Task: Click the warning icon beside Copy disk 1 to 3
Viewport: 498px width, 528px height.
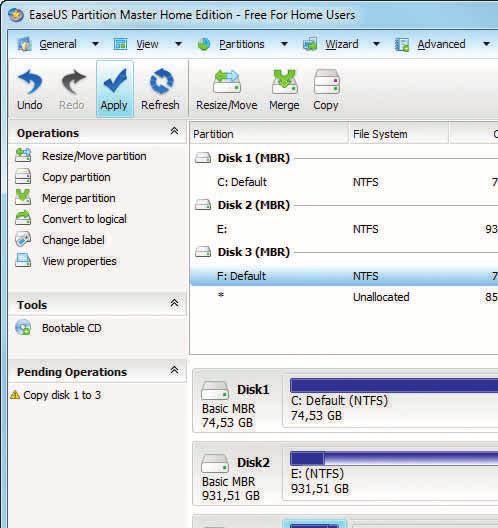Action: coord(15,395)
